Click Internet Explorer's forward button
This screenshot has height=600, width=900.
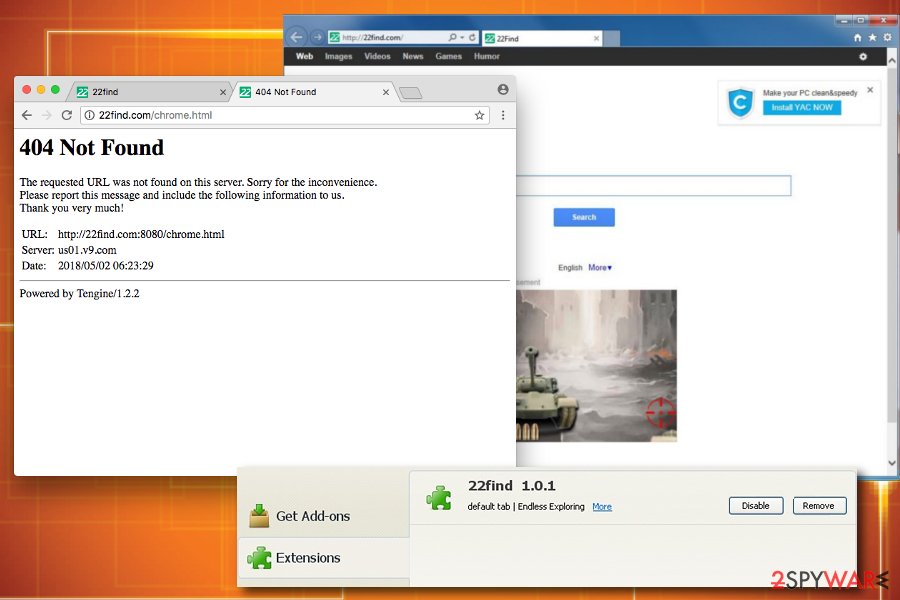[317, 37]
